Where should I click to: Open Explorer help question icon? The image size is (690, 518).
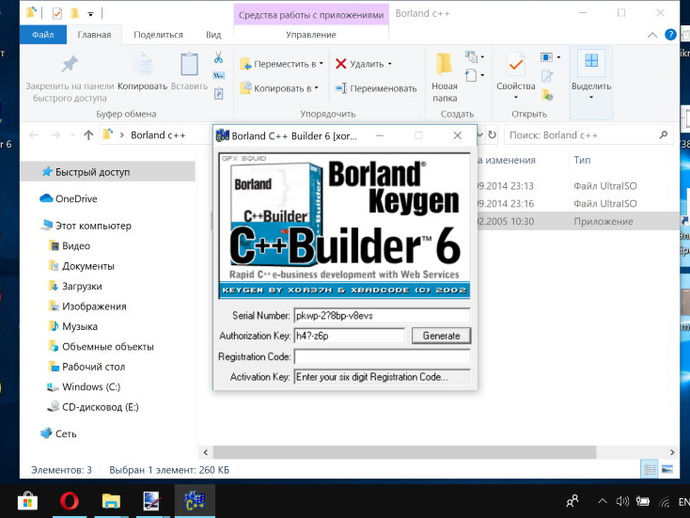[670, 34]
